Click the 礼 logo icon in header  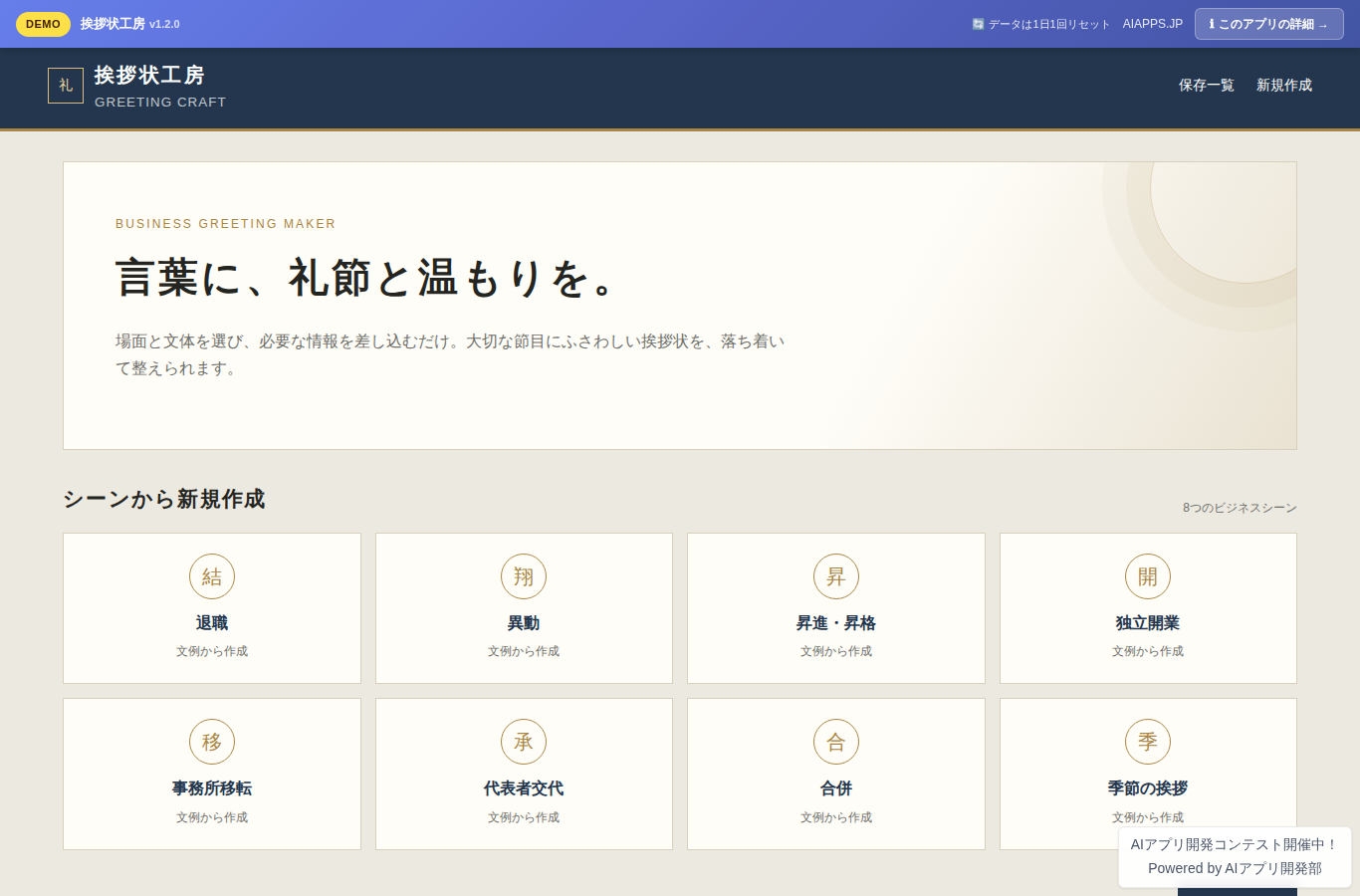tap(66, 86)
